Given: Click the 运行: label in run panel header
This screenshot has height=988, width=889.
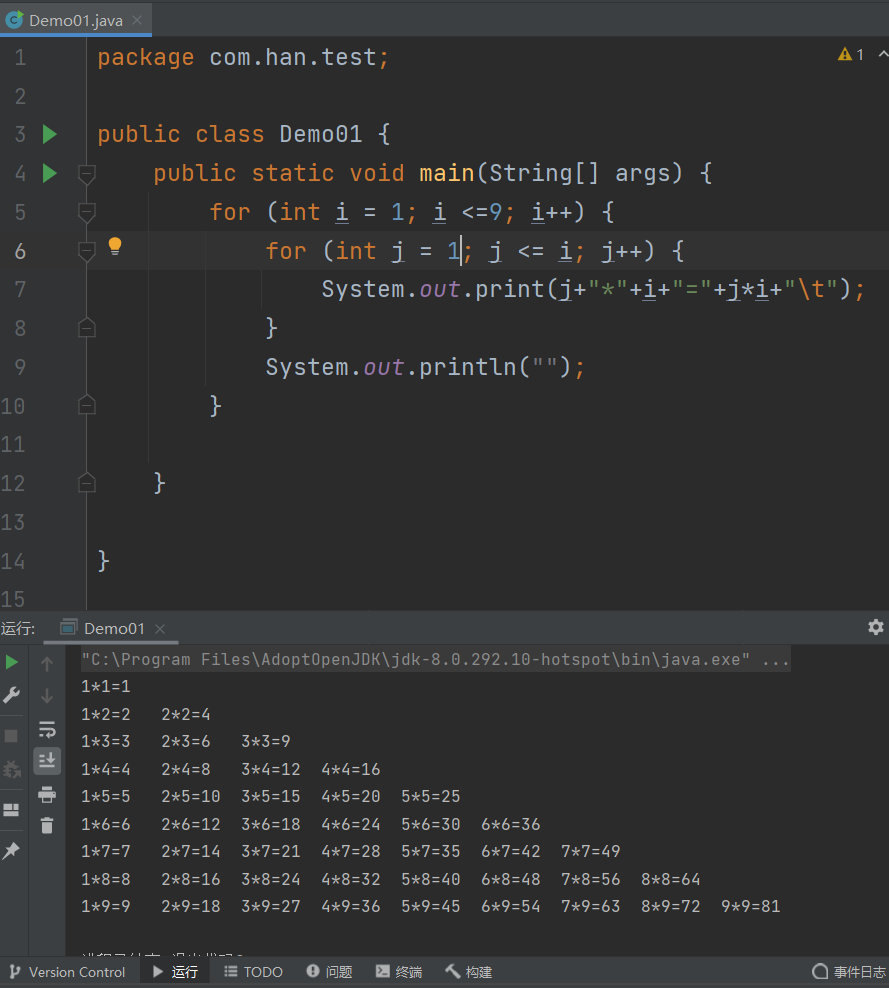Looking at the screenshot, I should (18, 628).
